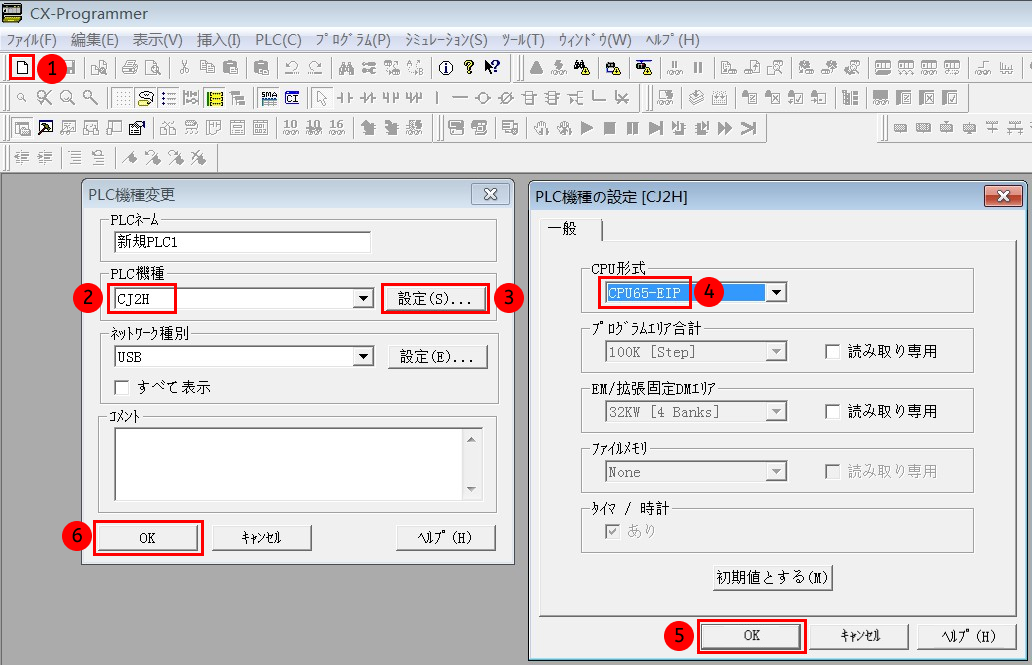Select the new open contact tool
The image size is (1032, 665).
[x=345, y=98]
